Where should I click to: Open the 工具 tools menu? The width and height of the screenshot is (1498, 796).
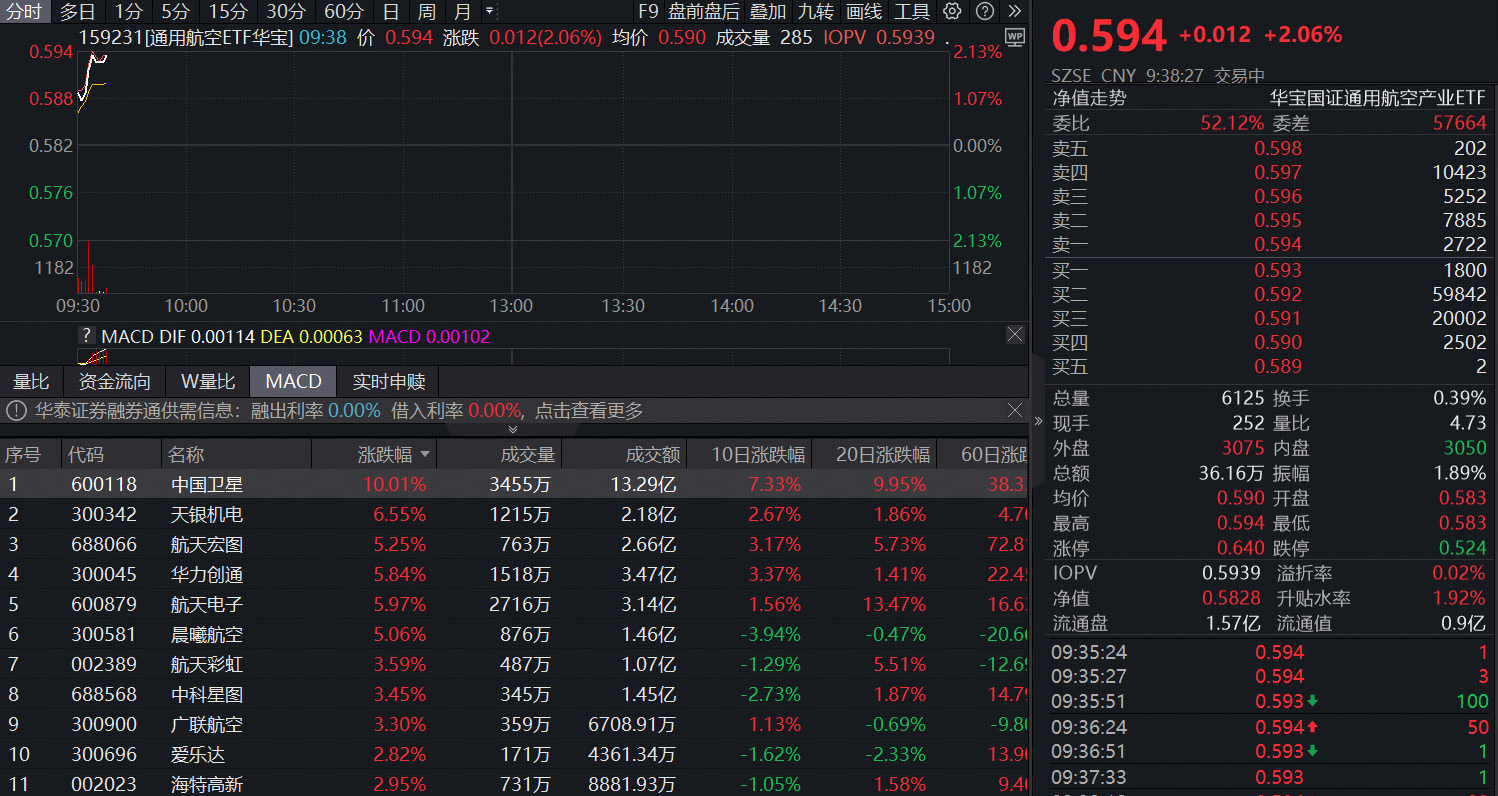[912, 12]
